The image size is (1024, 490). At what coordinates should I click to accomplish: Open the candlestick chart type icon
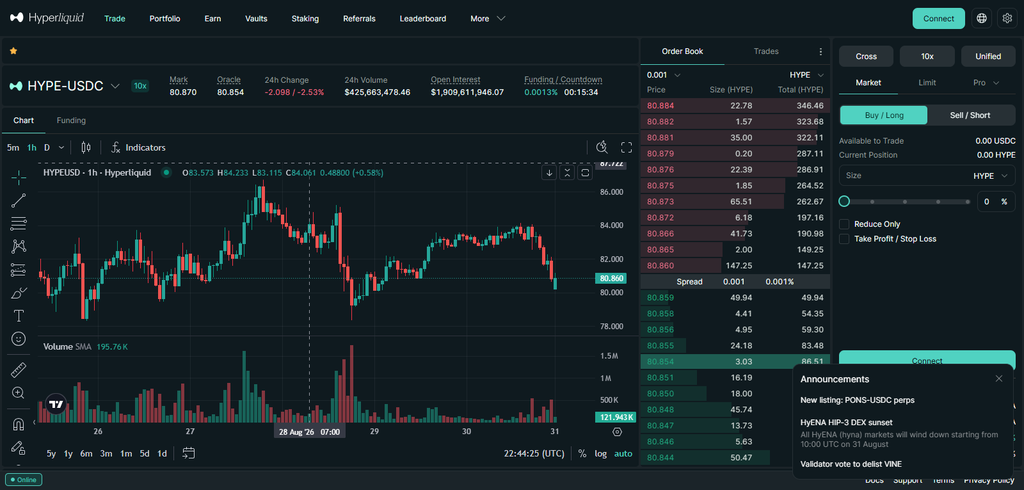pos(86,148)
